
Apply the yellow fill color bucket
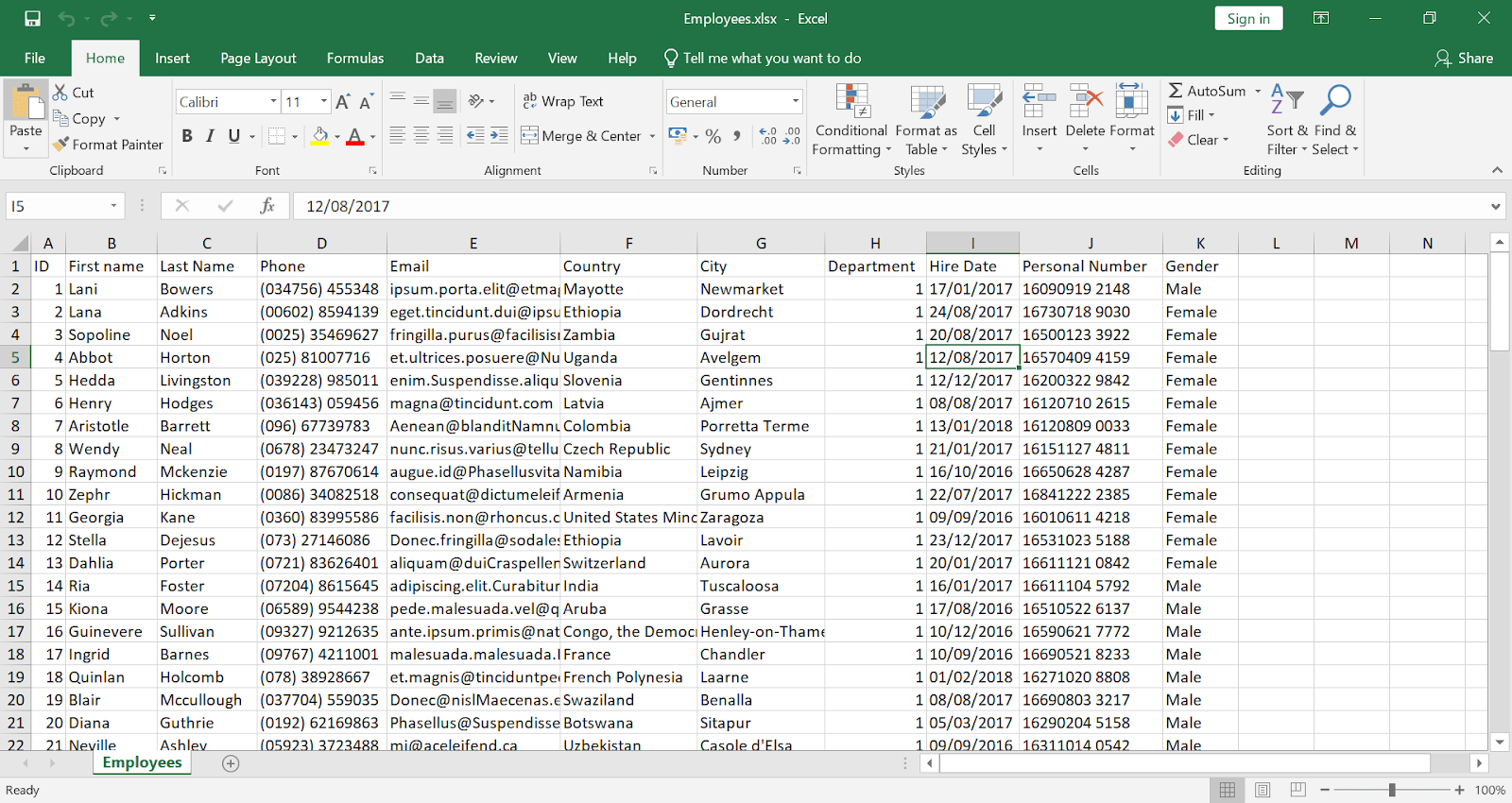pyautogui.click(x=320, y=136)
